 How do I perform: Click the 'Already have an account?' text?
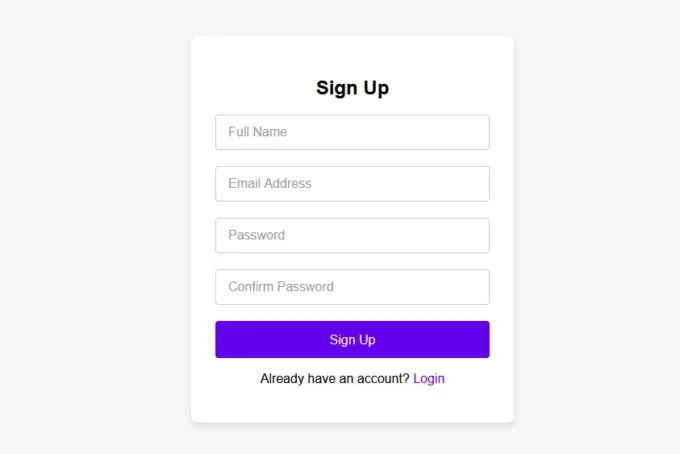(334, 379)
